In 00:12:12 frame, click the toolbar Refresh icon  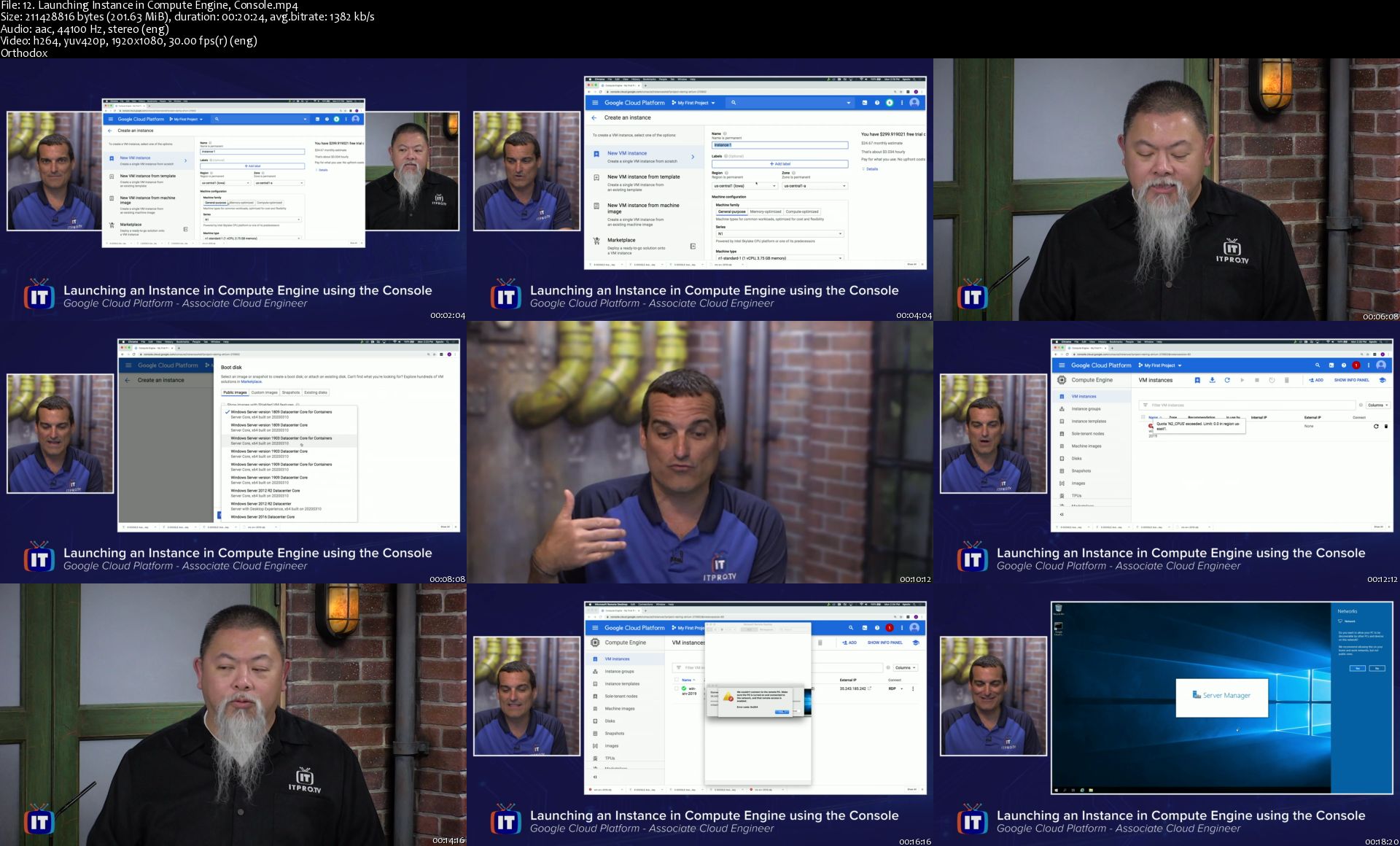click(1227, 380)
